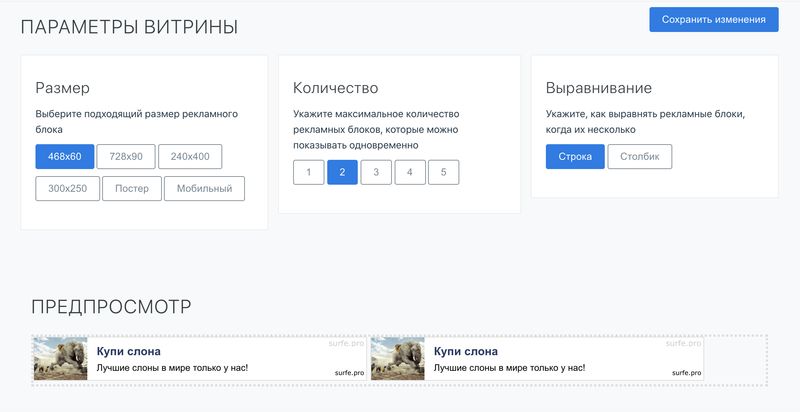
Task: Set ad block quantity to 5
Action: (443, 172)
